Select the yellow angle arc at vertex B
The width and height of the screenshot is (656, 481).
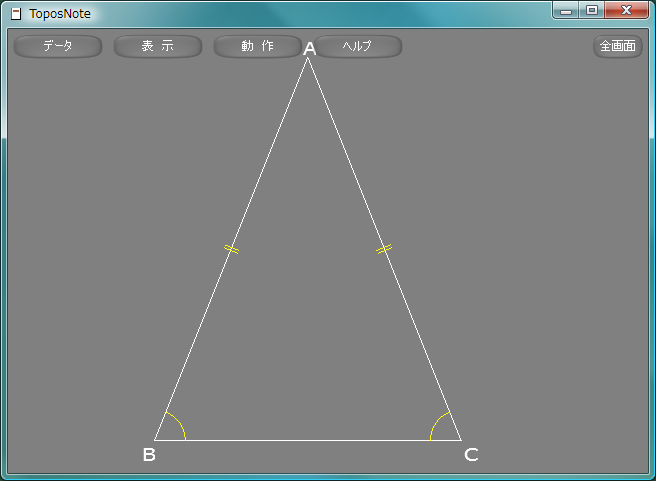point(179,423)
